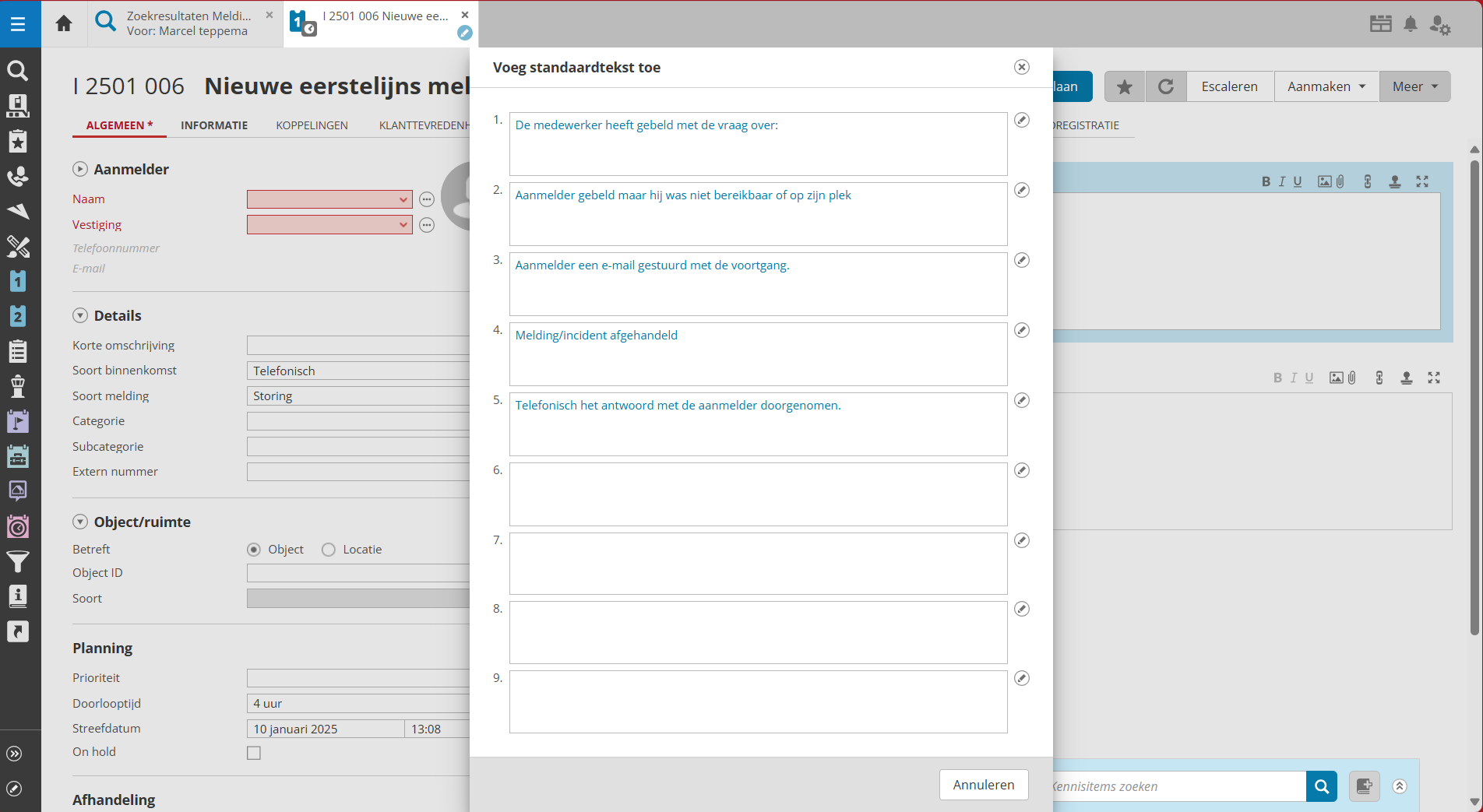
Task: Open the Naam dropdown
Action: pos(403,199)
